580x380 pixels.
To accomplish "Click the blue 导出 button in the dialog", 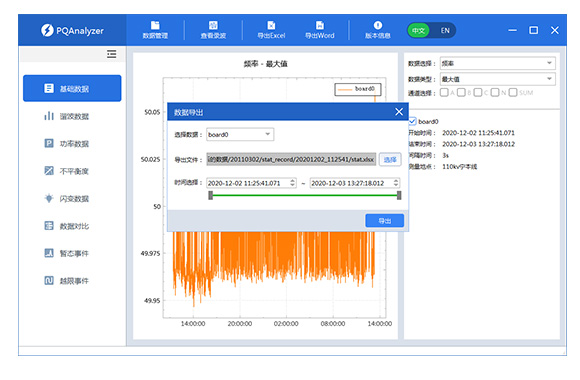I will (384, 221).
